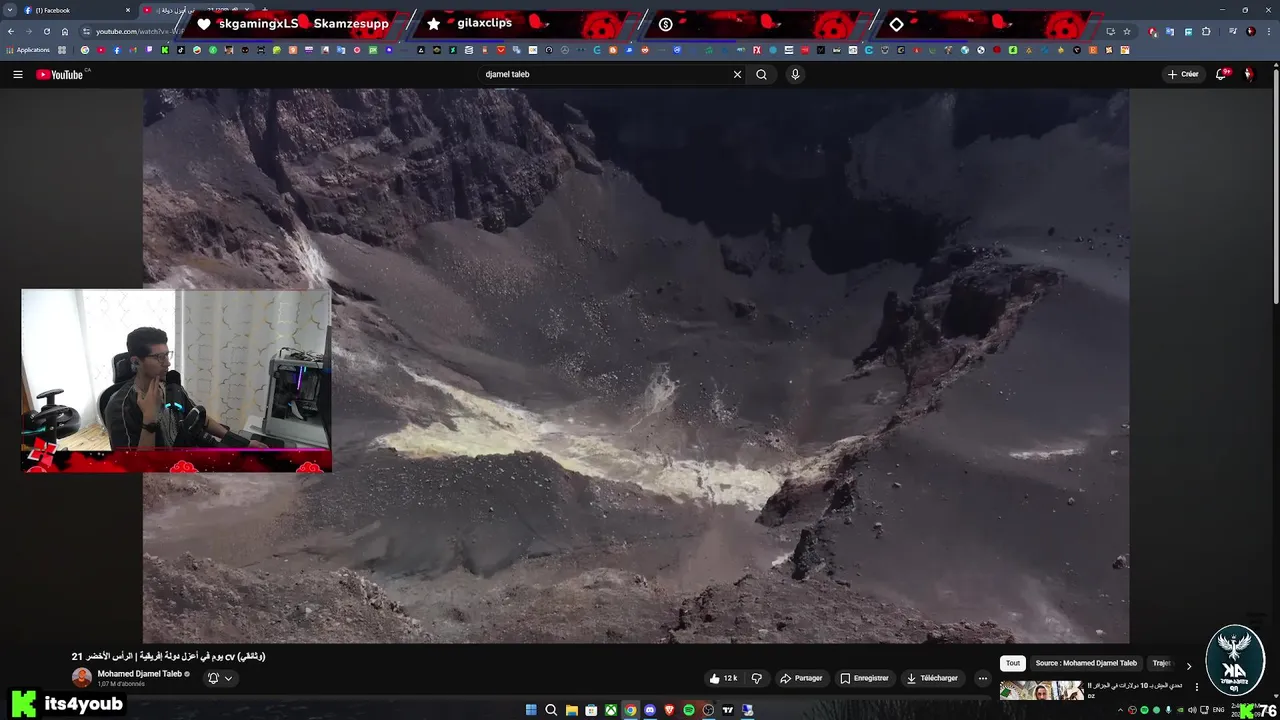This screenshot has width=1280, height=720.
Task: Click the video player area
Action: click(636, 365)
